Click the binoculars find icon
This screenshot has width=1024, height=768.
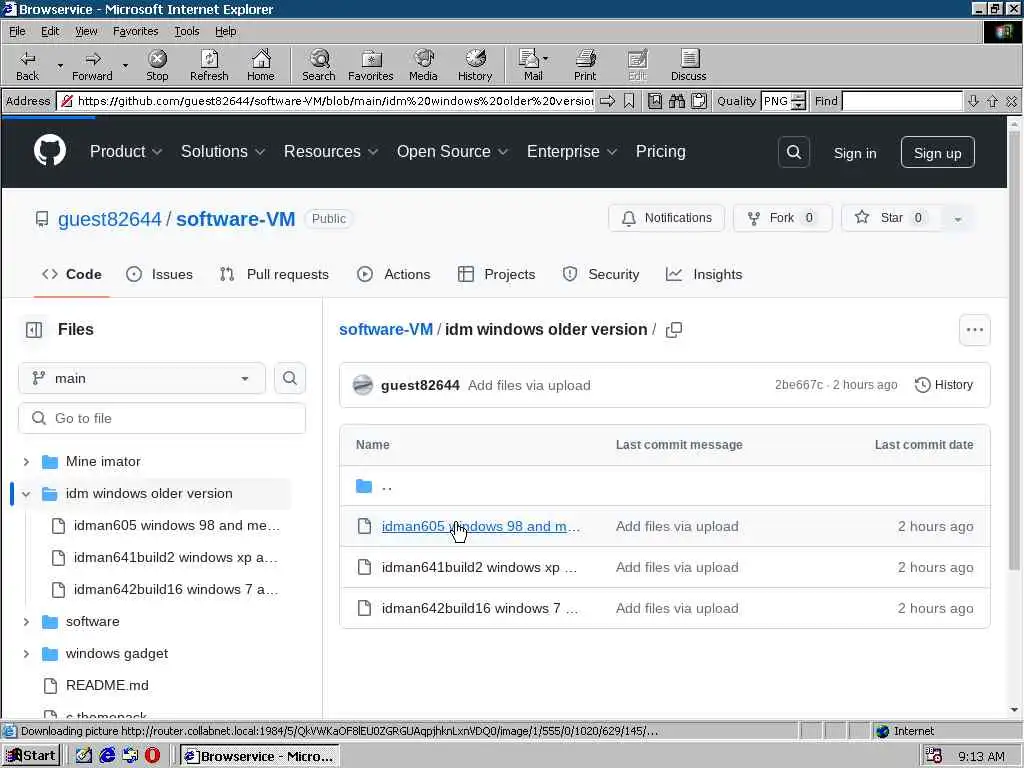(677, 101)
